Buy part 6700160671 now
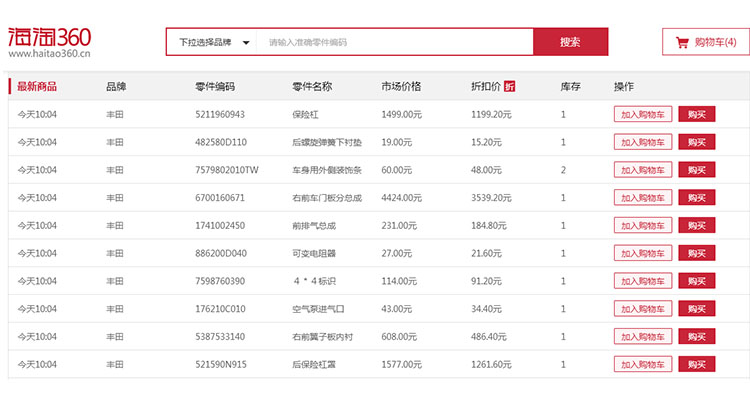The height and width of the screenshot is (398, 750). [696, 198]
